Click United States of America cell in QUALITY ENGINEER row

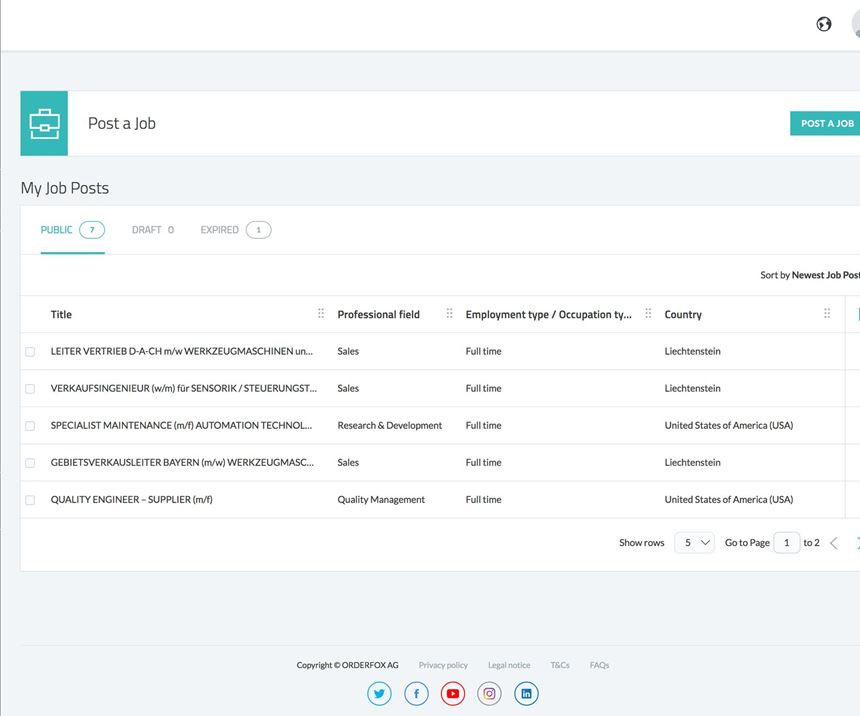pyautogui.click(x=728, y=499)
